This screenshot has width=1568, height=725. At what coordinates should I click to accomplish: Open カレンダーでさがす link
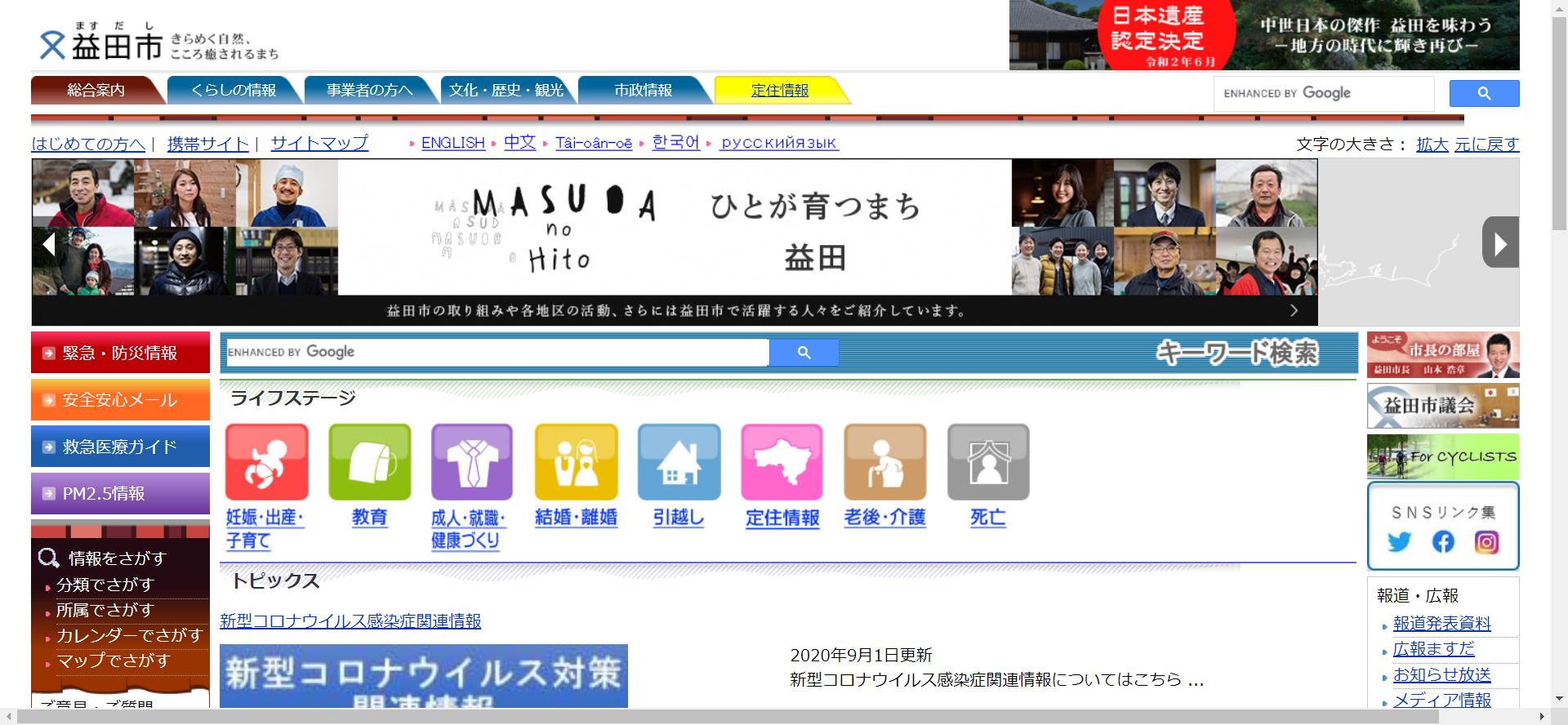[x=129, y=635]
